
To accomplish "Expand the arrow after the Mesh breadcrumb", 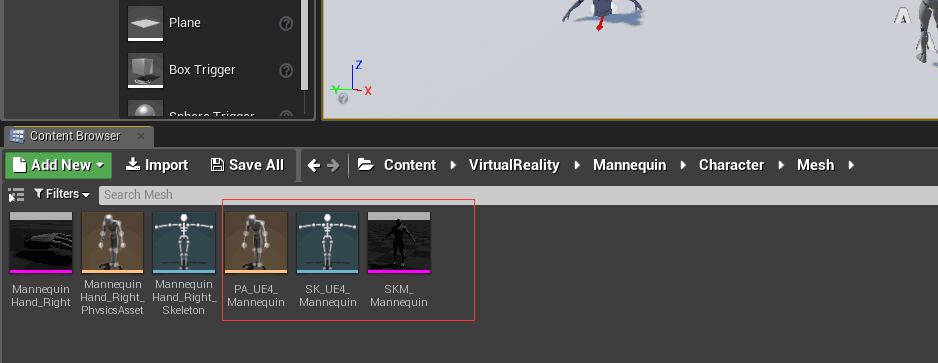I will click(851, 165).
